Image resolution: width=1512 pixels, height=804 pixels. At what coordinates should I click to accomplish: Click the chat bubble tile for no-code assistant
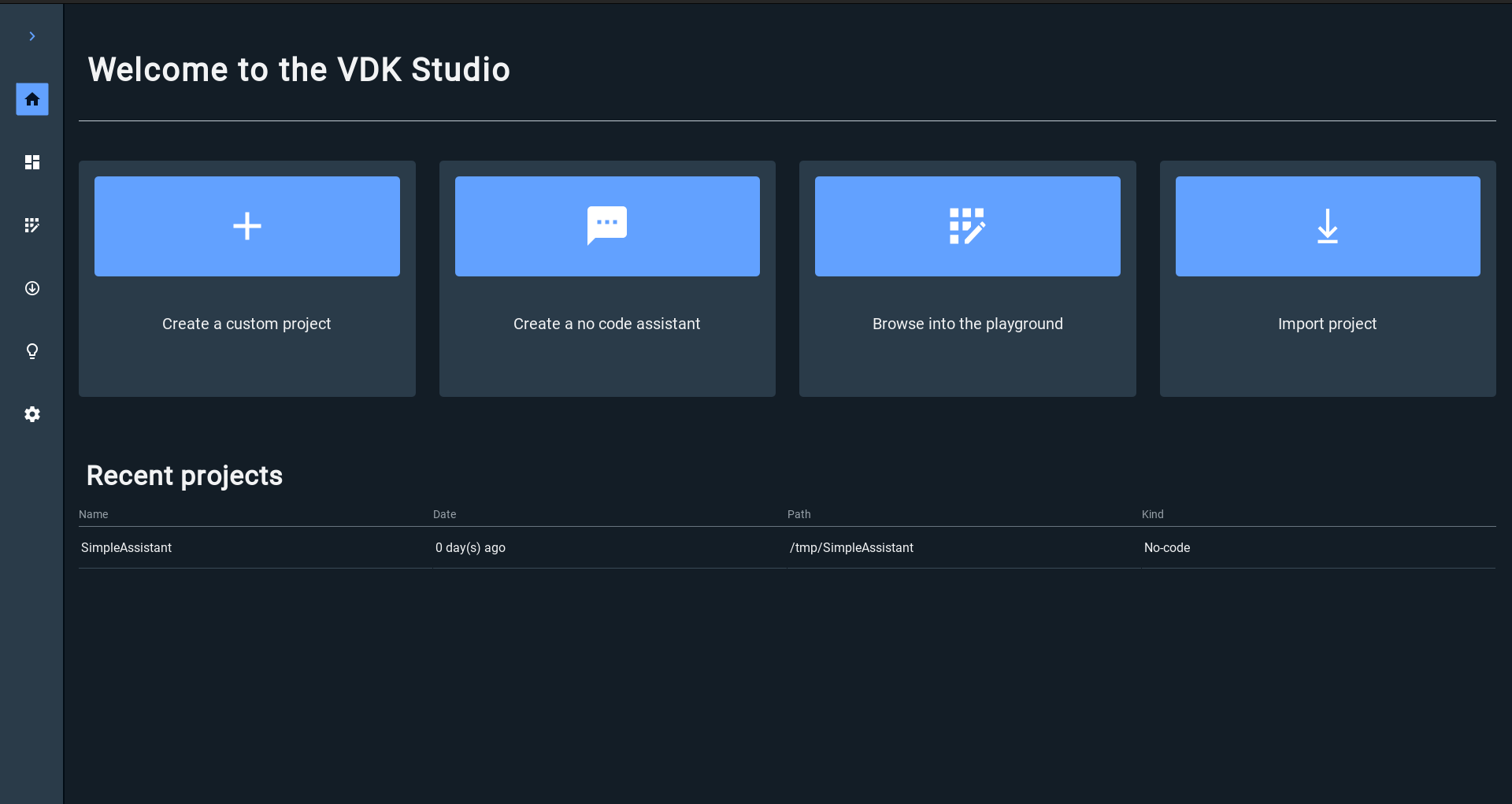pos(607,226)
